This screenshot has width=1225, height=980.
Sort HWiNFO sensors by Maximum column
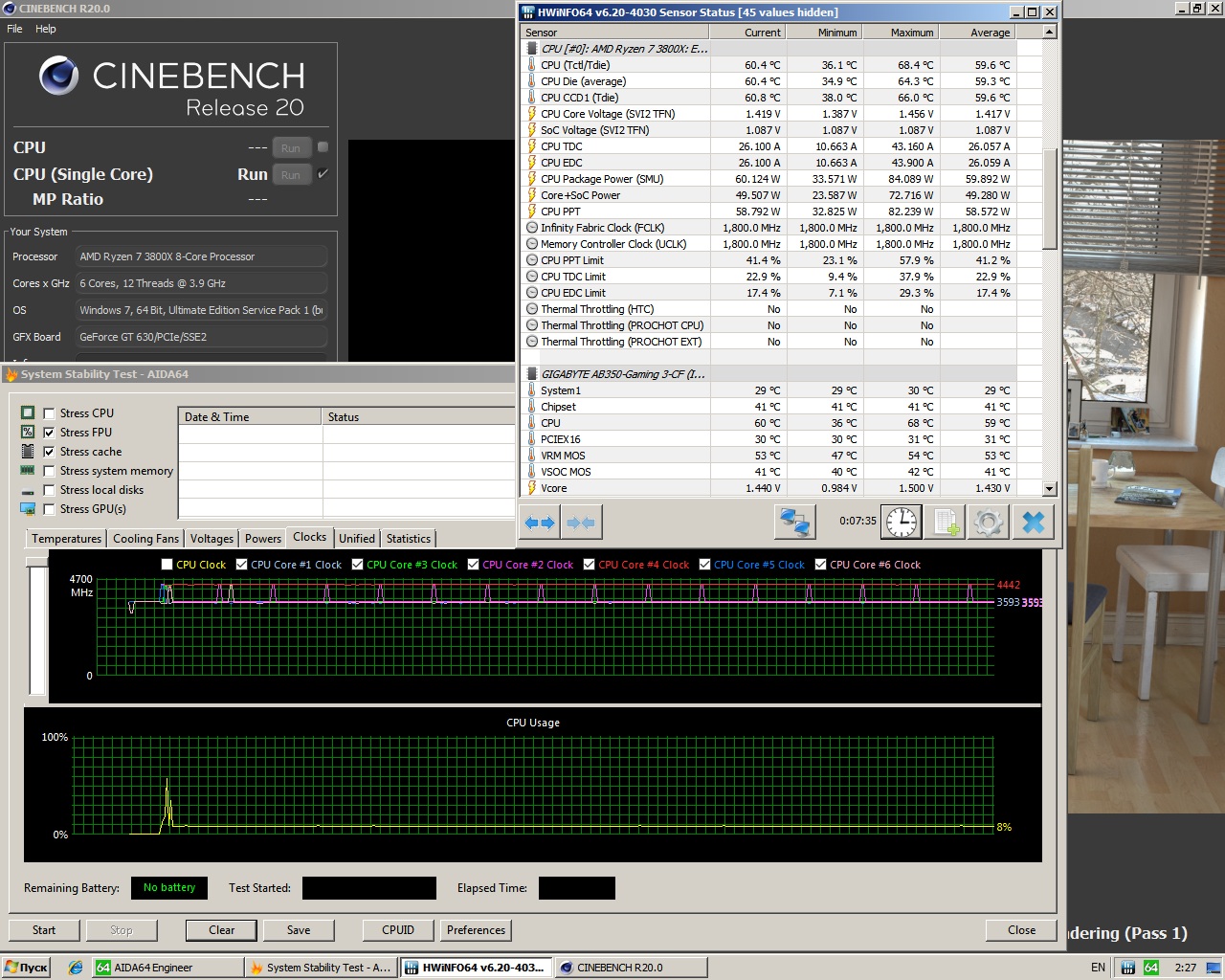pos(901,33)
